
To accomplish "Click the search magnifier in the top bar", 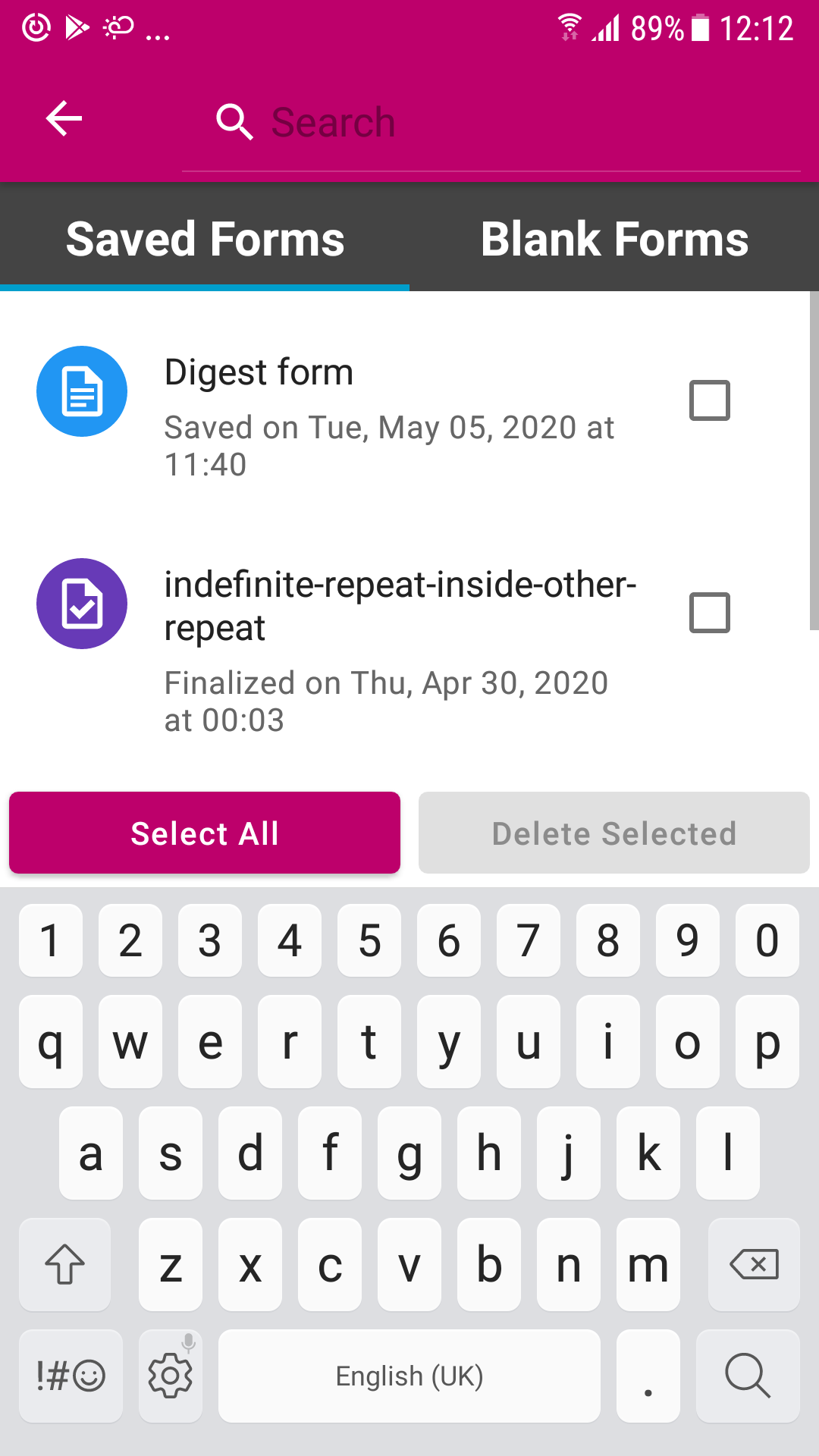I will pos(234,120).
